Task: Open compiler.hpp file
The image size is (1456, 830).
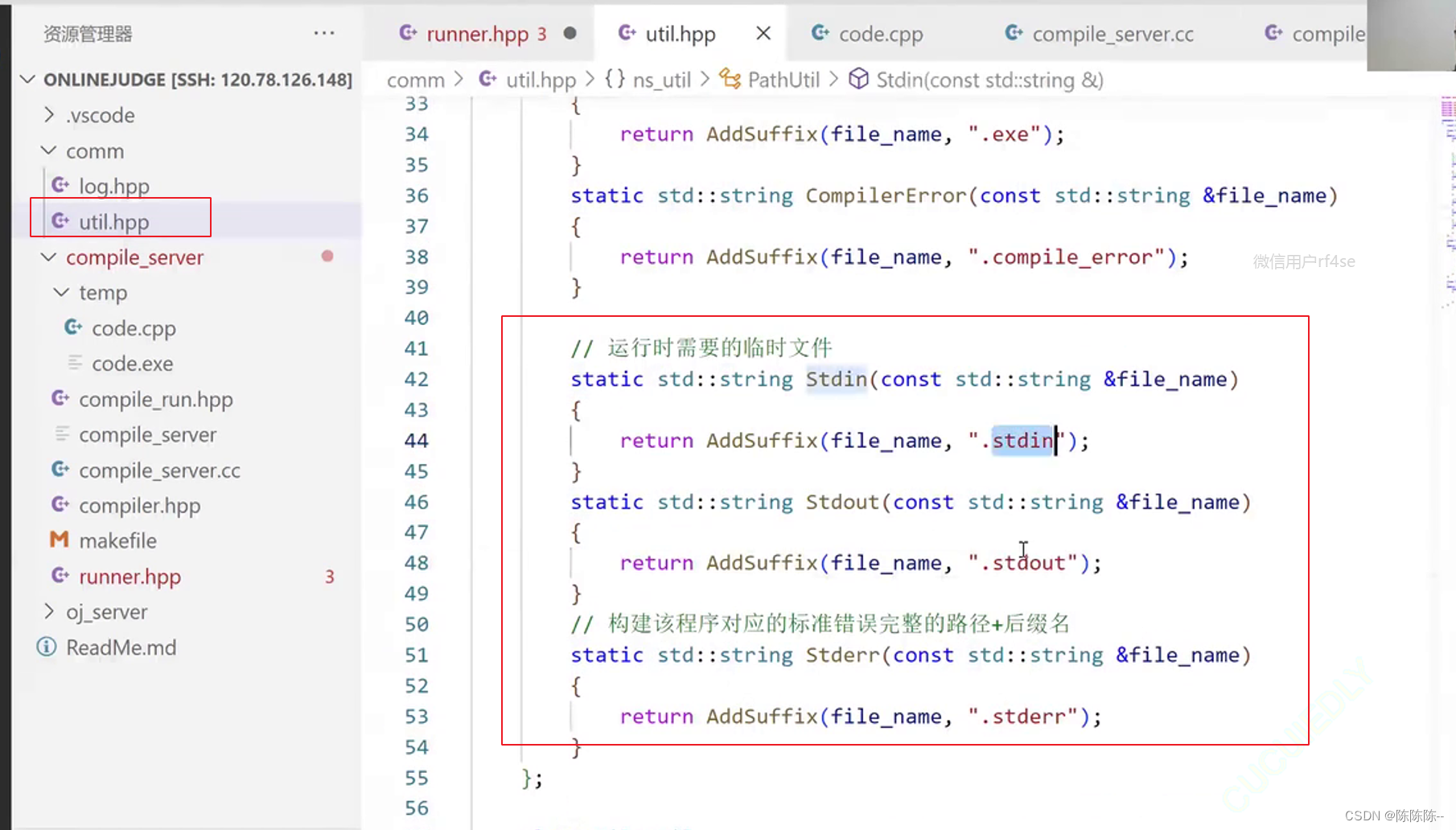Action: [140, 505]
